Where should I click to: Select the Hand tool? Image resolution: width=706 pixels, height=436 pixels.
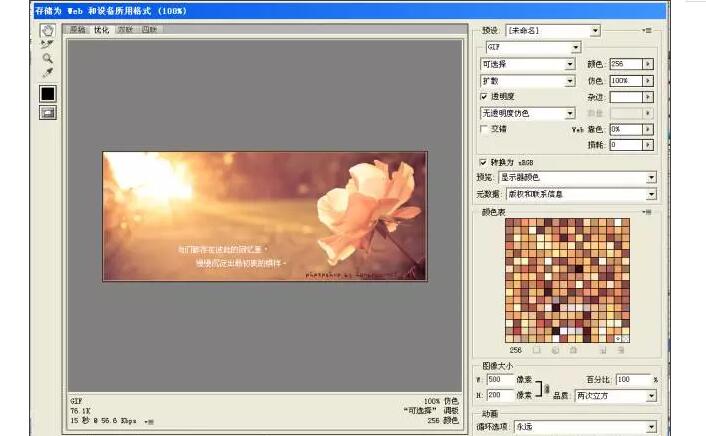[x=47, y=29]
